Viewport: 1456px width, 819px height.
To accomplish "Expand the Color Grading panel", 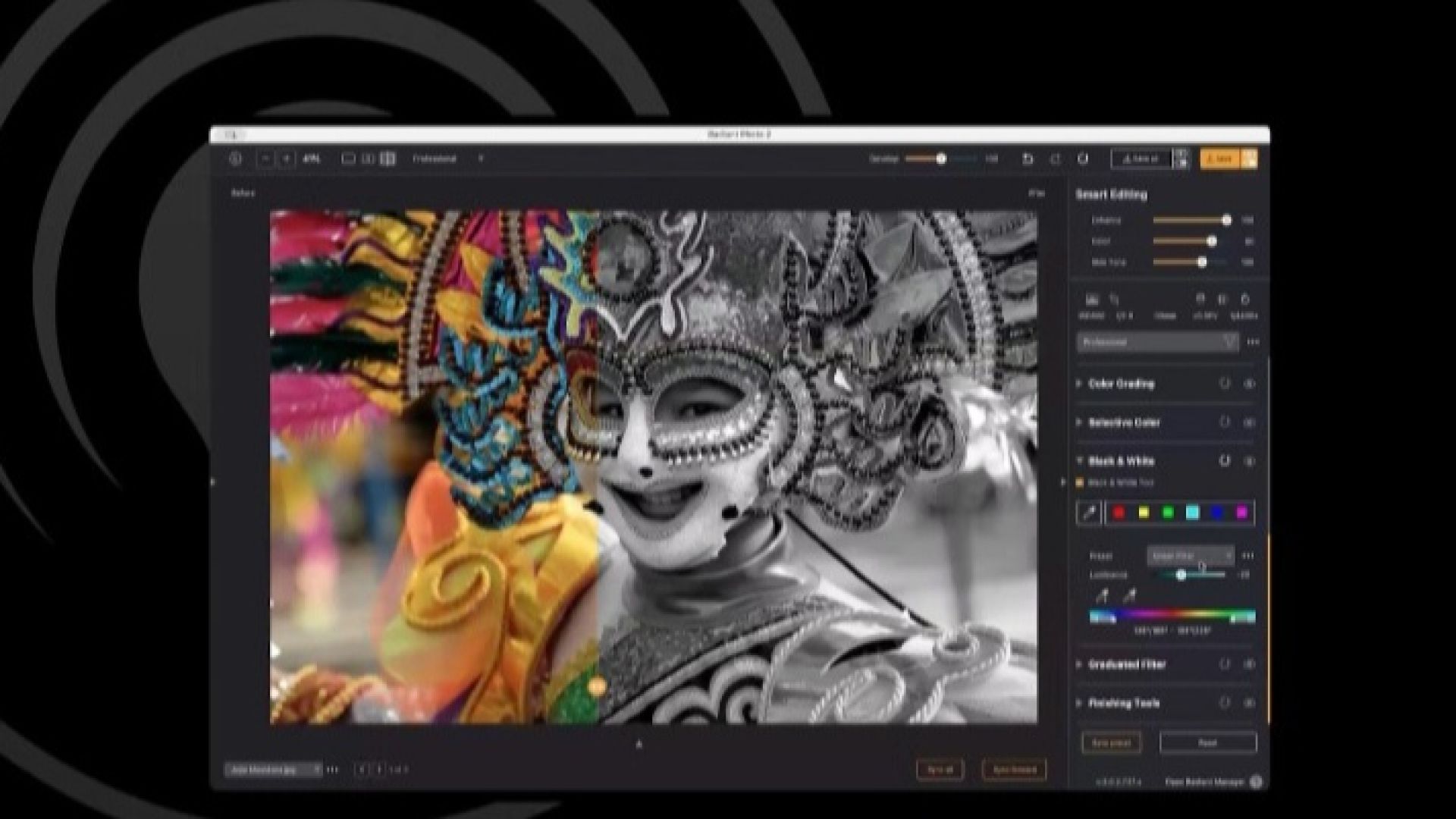I will [x=1079, y=384].
